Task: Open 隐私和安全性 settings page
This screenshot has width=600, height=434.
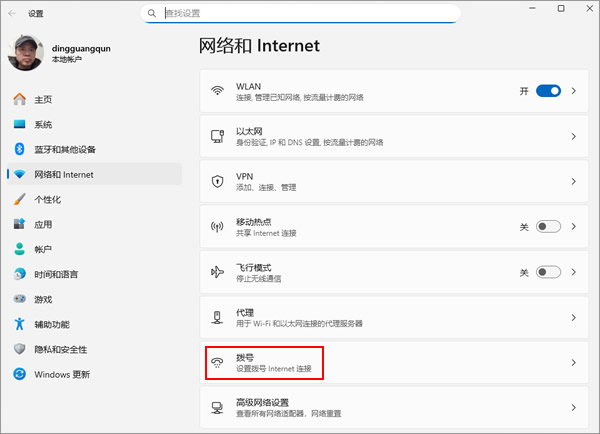Action: [60, 349]
